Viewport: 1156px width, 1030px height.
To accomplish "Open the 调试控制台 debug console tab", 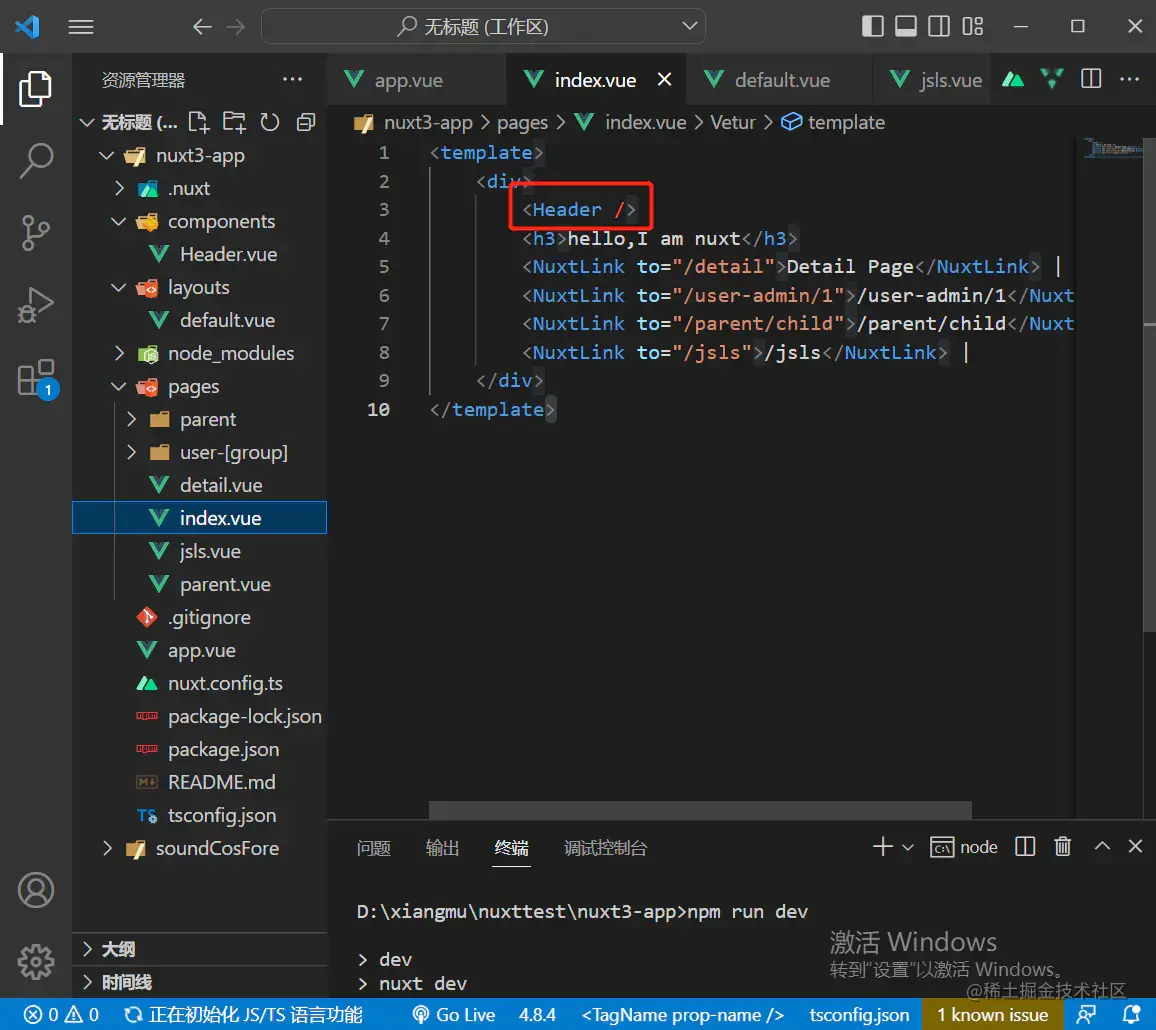I will click(605, 848).
